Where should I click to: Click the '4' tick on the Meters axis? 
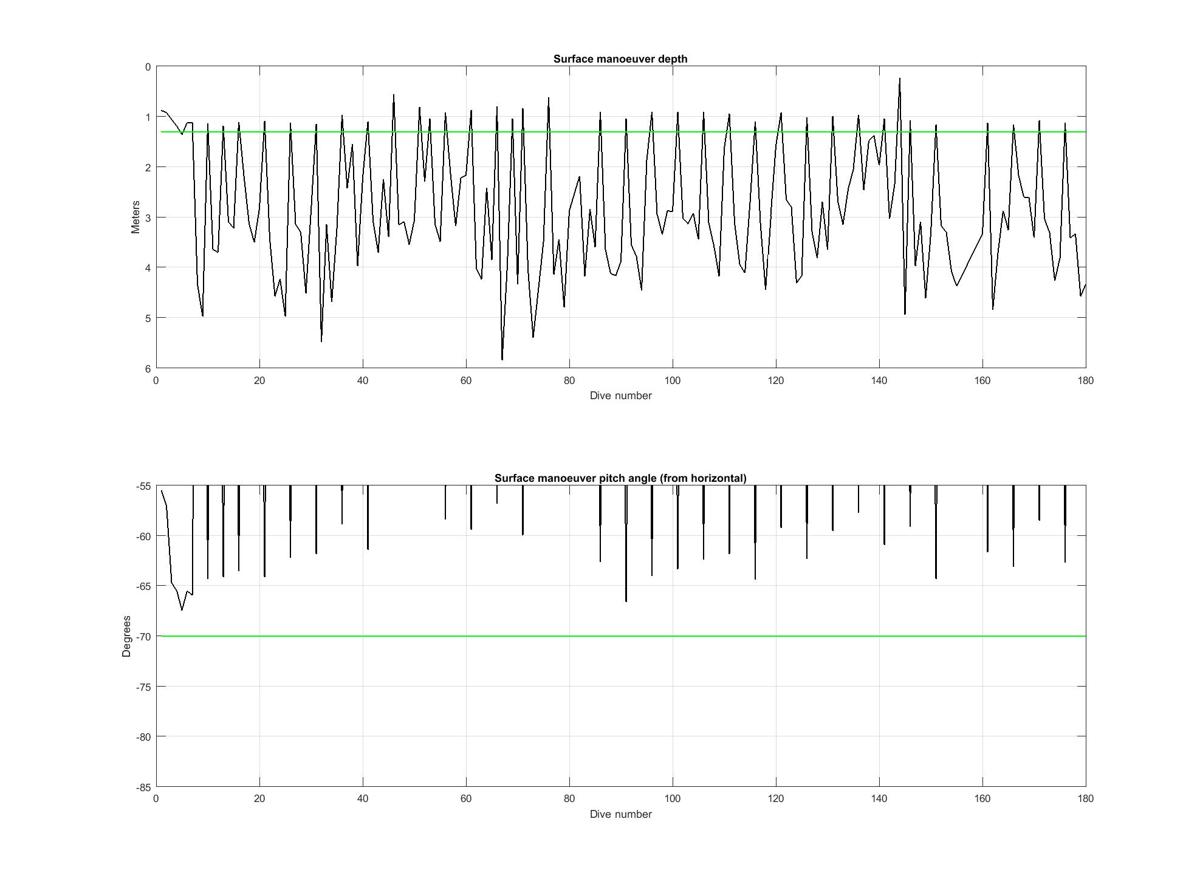148,268
